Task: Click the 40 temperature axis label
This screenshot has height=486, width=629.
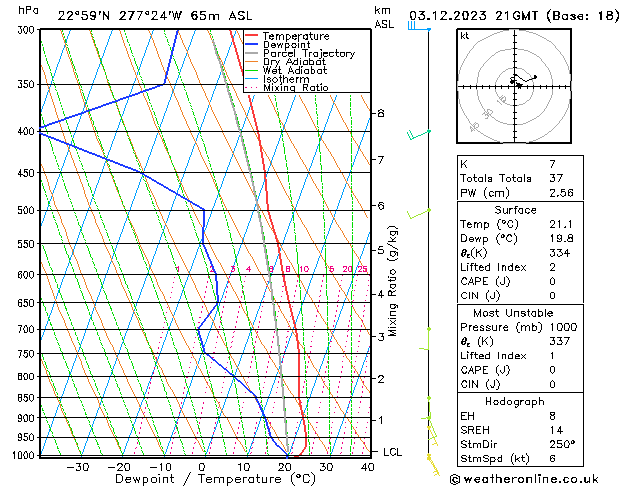Action: tap(367, 467)
